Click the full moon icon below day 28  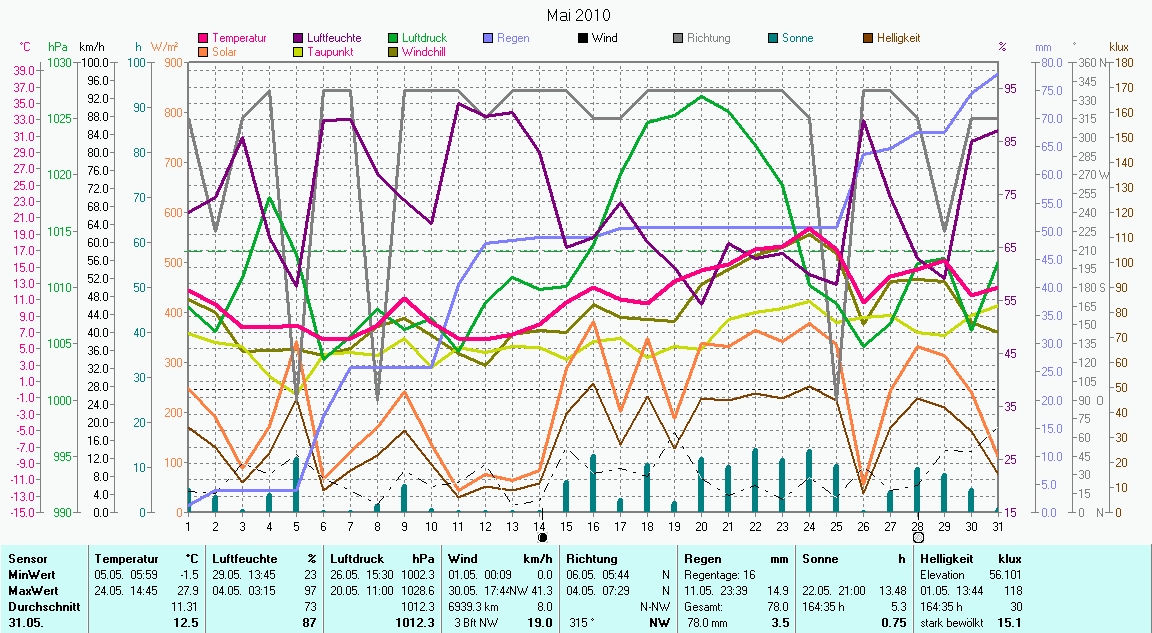click(x=918, y=537)
